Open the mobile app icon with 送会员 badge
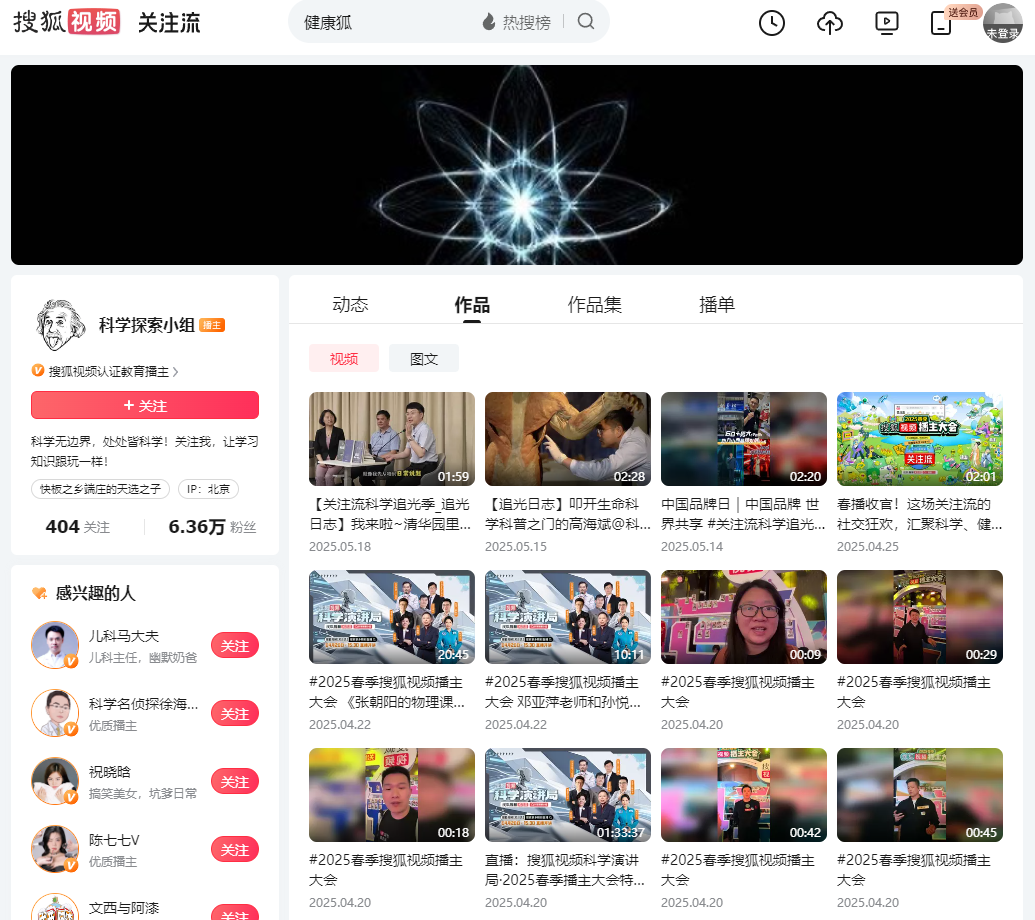1035x920 pixels. click(941, 23)
